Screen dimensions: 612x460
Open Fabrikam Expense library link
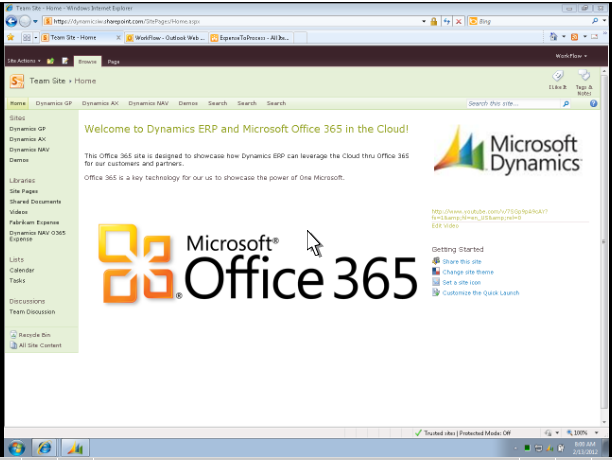pos(34,222)
